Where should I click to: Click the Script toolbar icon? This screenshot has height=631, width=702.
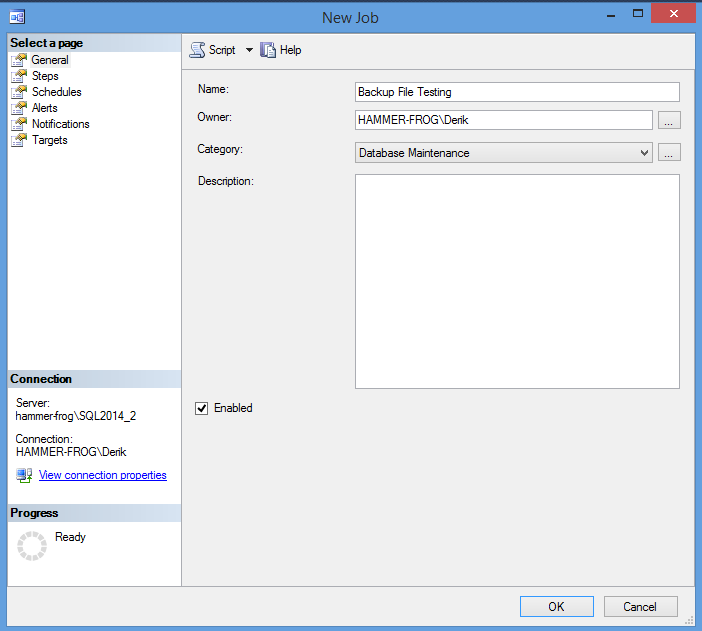pos(197,50)
